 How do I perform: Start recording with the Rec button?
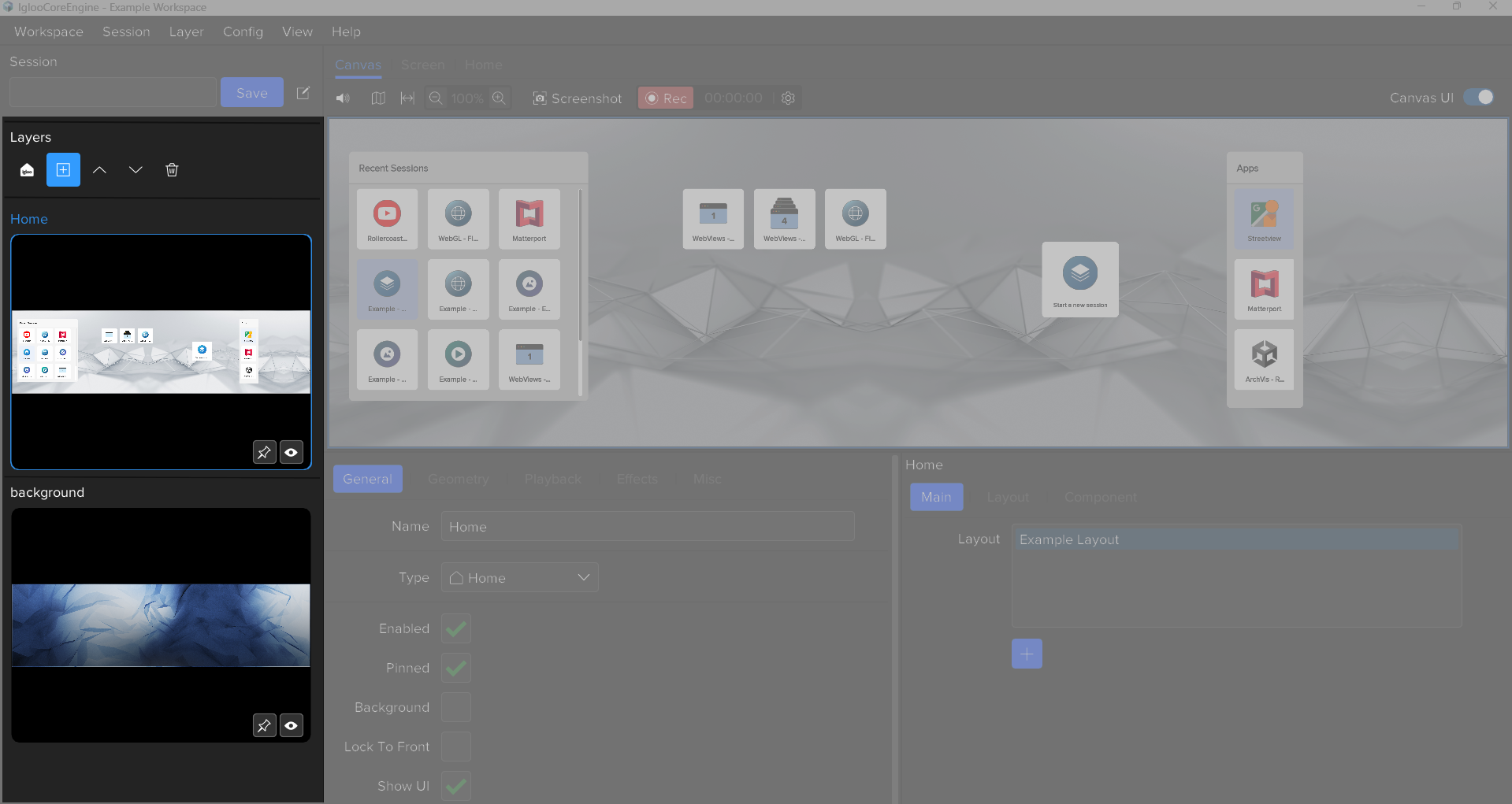click(x=666, y=98)
